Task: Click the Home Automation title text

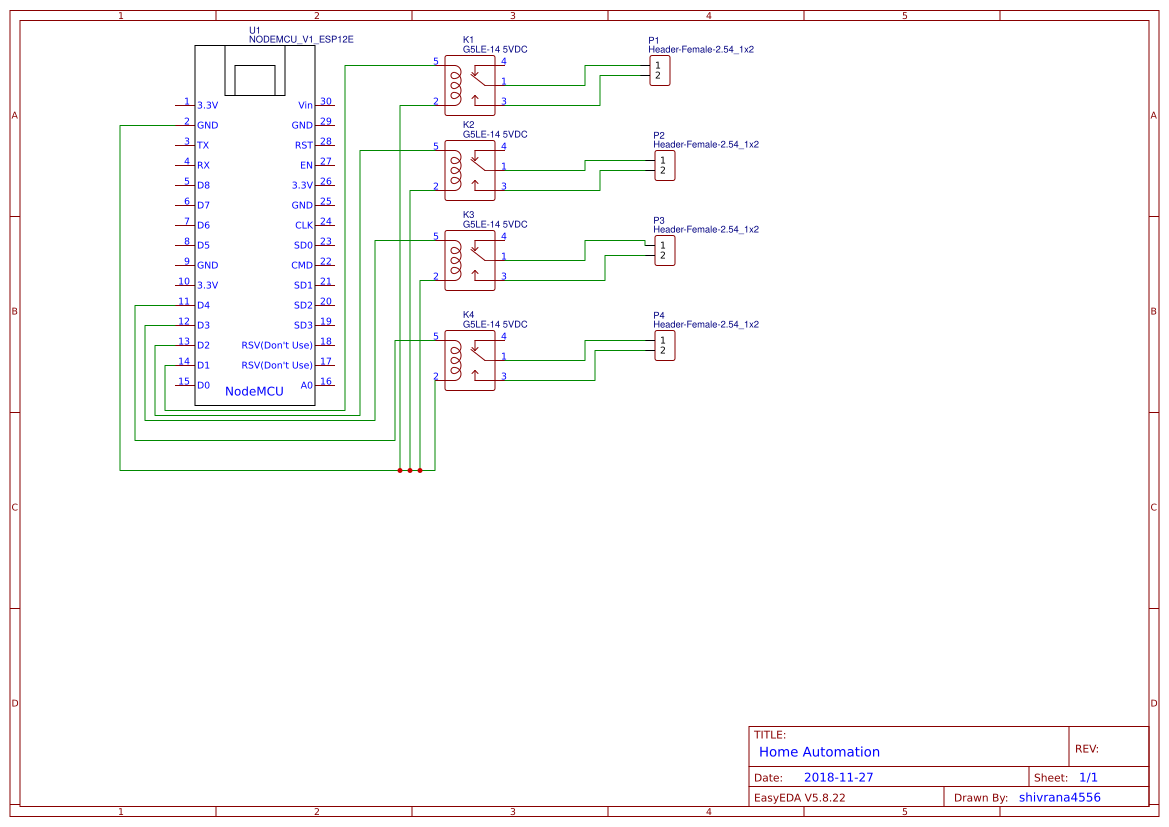Action: coord(818,752)
